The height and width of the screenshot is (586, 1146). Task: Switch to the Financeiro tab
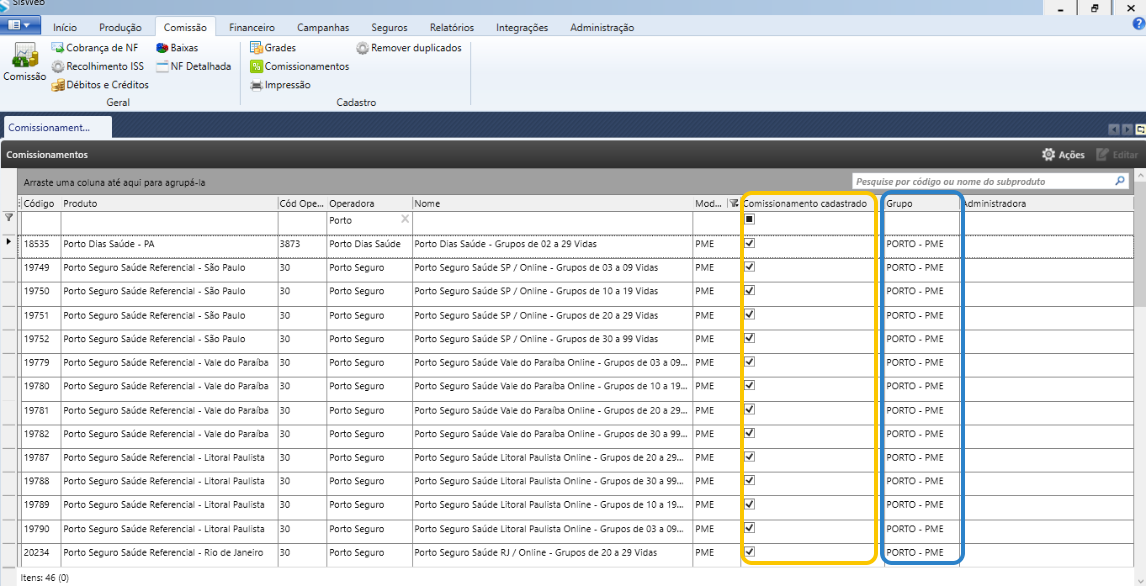pos(251,27)
